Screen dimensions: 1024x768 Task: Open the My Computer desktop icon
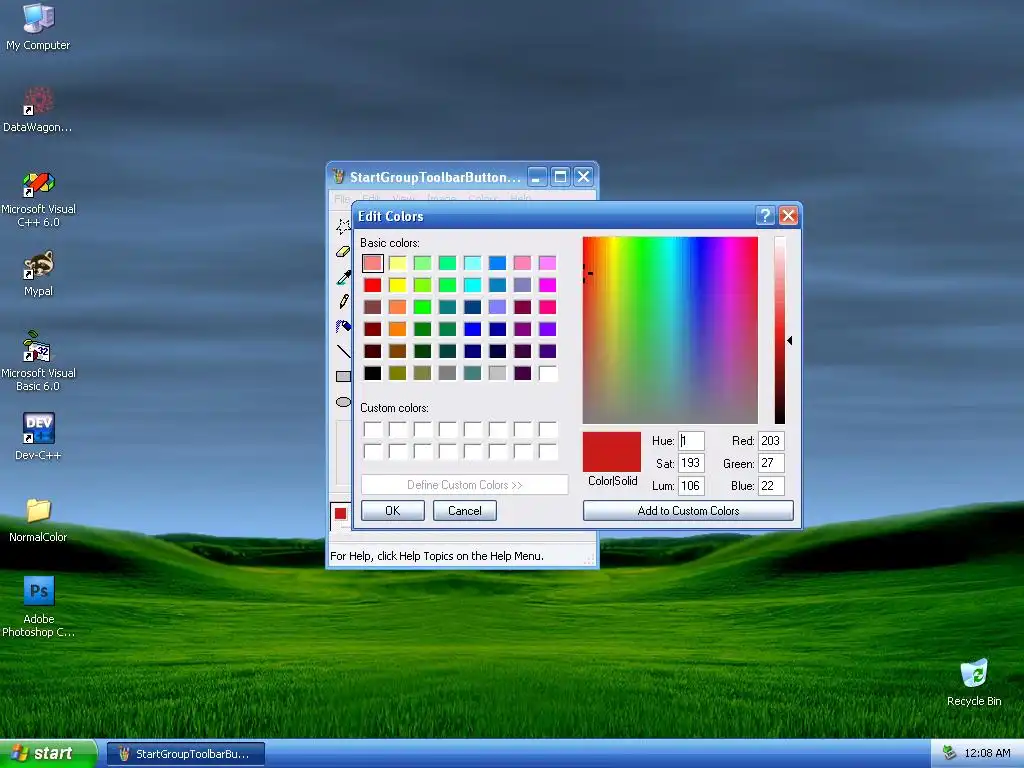[38, 27]
